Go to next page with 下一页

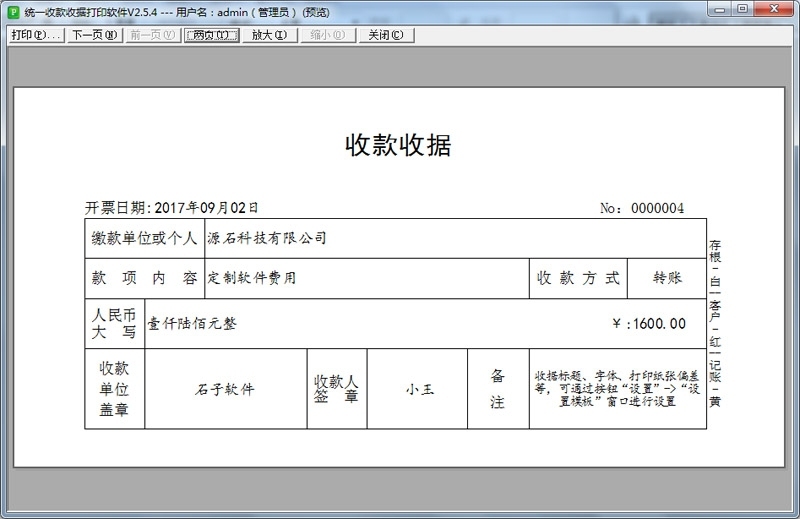95,35
